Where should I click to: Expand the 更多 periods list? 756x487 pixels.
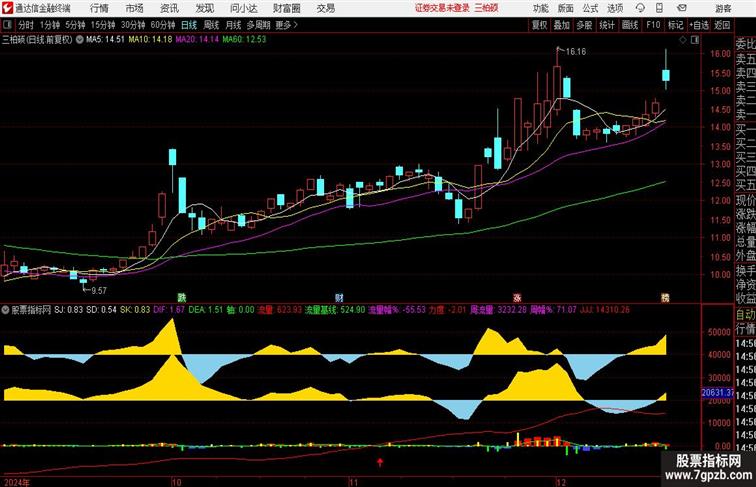[x=286, y=25]
